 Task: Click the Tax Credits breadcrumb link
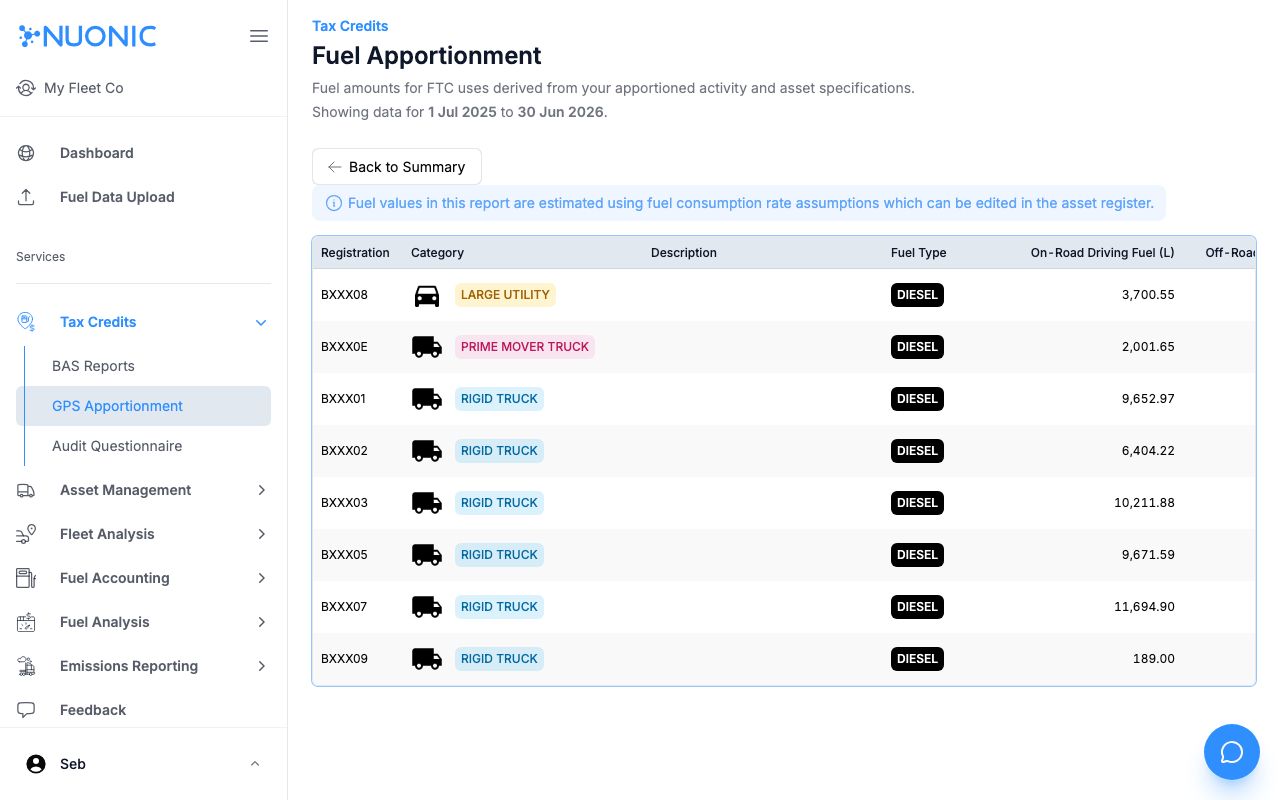click(350, 26)
